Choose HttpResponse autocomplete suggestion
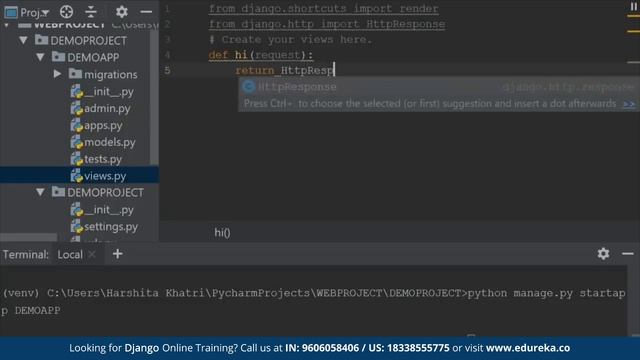The image size is (640, 360). pyautogui.click(x=439, y=87)
